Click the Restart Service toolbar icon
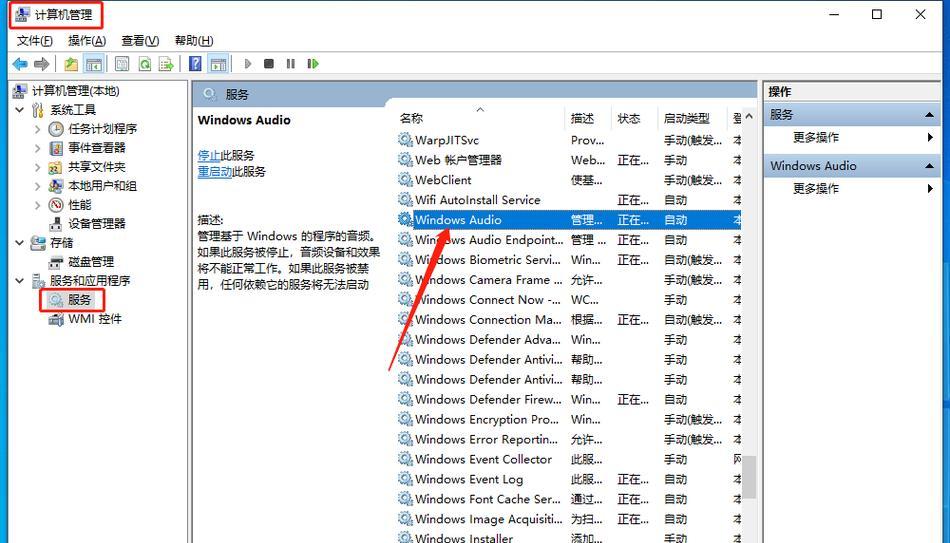 coord(313,64)
